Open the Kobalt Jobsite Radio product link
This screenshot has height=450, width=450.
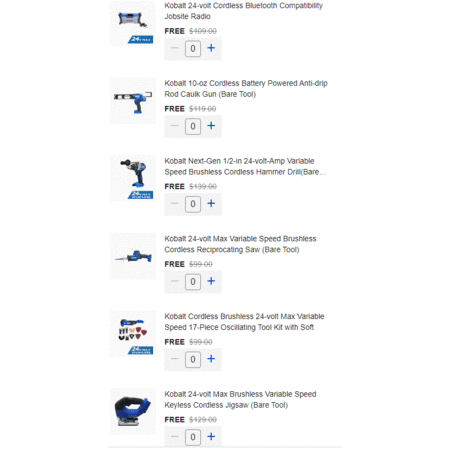[x=243, y=11]
